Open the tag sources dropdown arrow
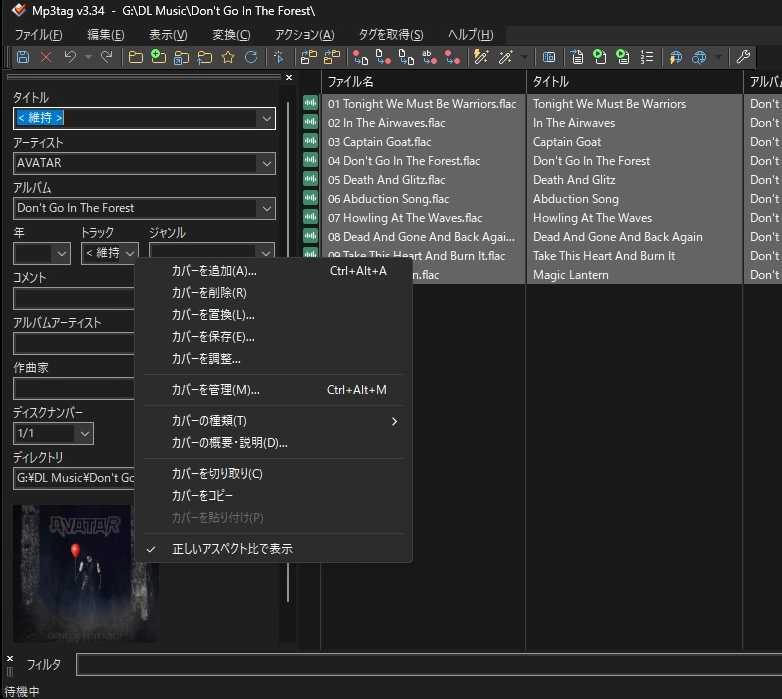 (x=718, y=57)
